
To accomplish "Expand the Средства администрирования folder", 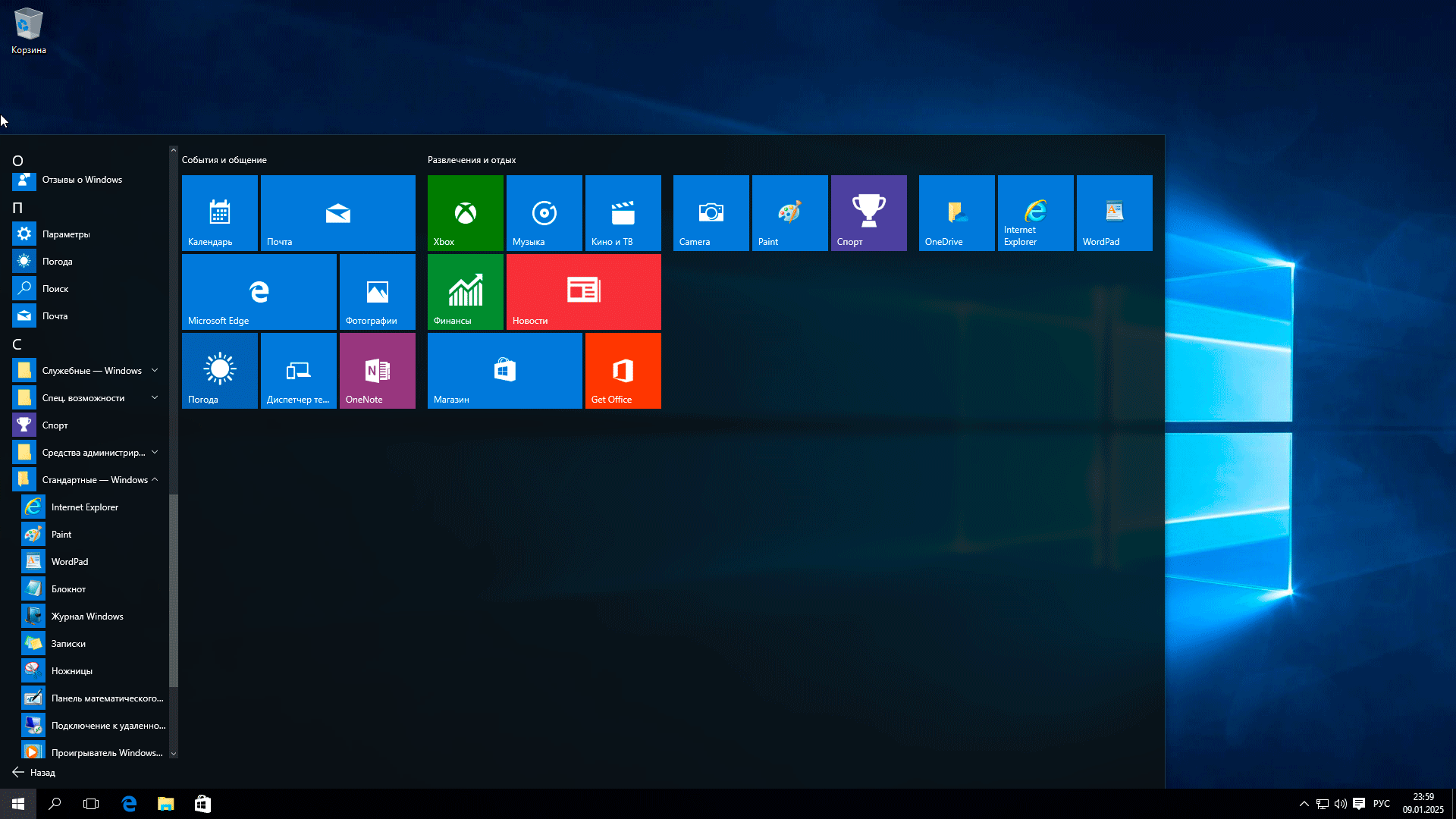I will point(89,453).
